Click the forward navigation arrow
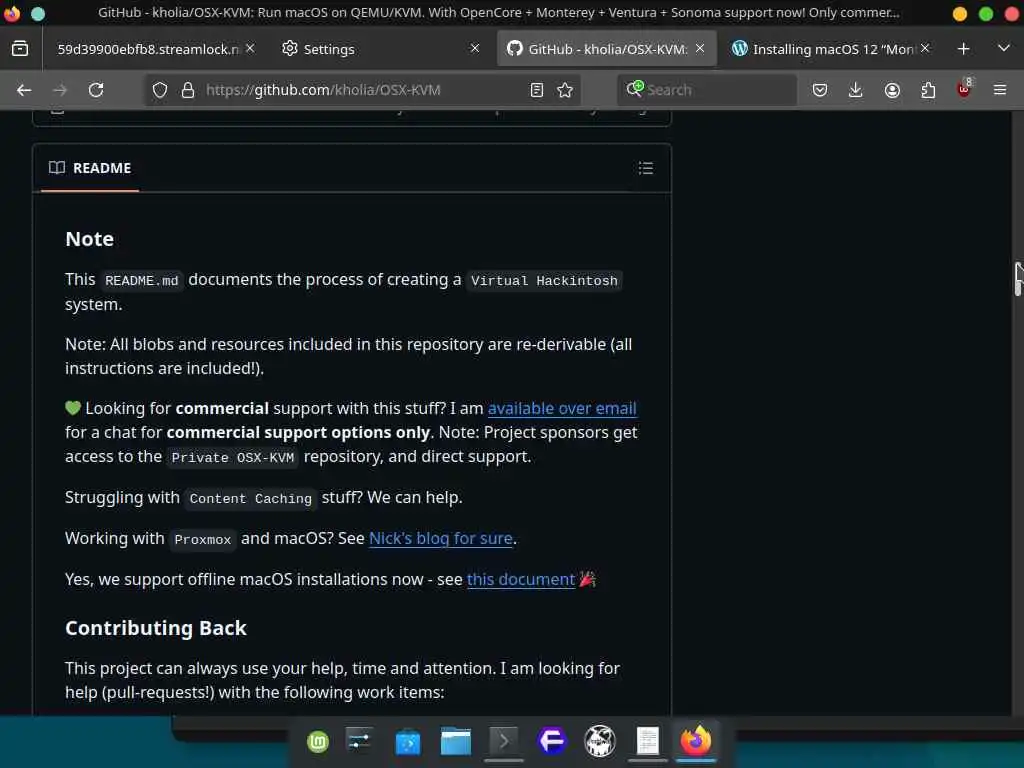 coord(60,90)
